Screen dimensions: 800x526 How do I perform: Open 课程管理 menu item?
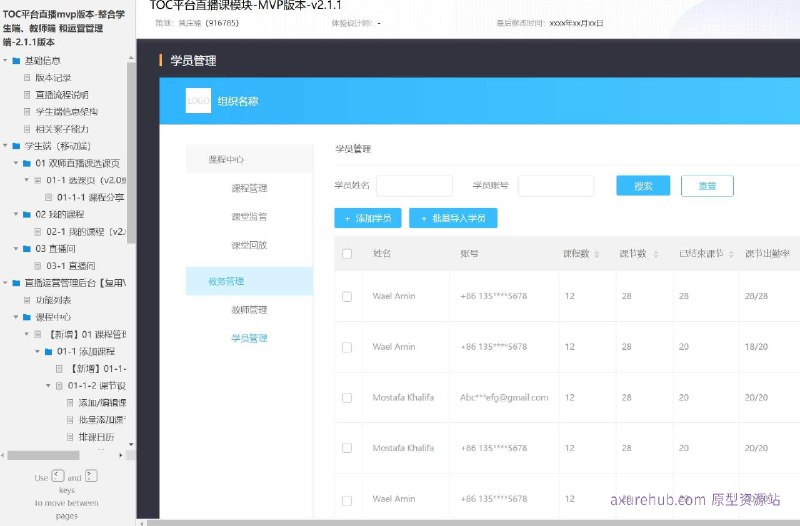249,188
